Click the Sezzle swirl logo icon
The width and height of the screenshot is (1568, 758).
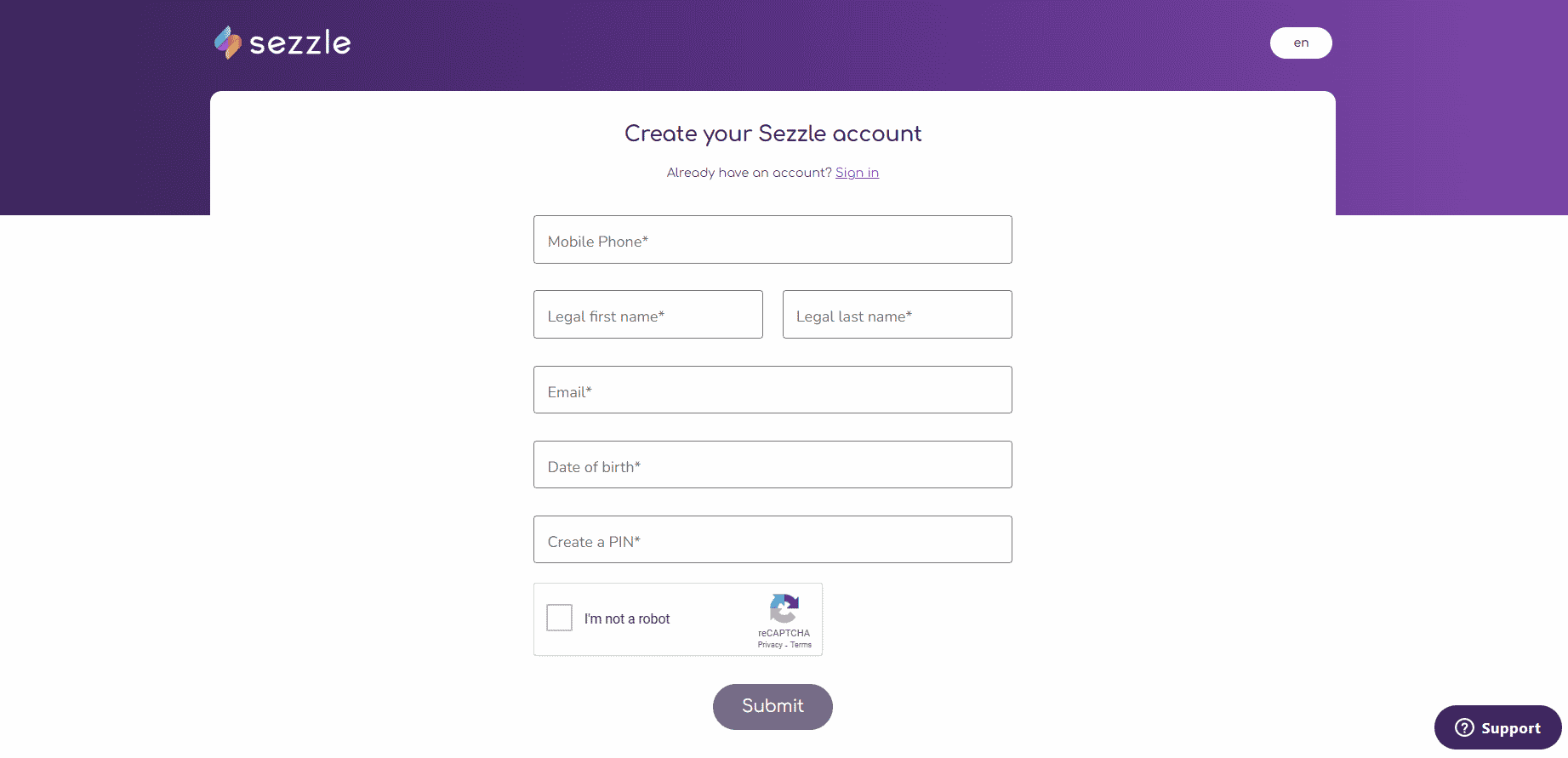pos(227,43)
